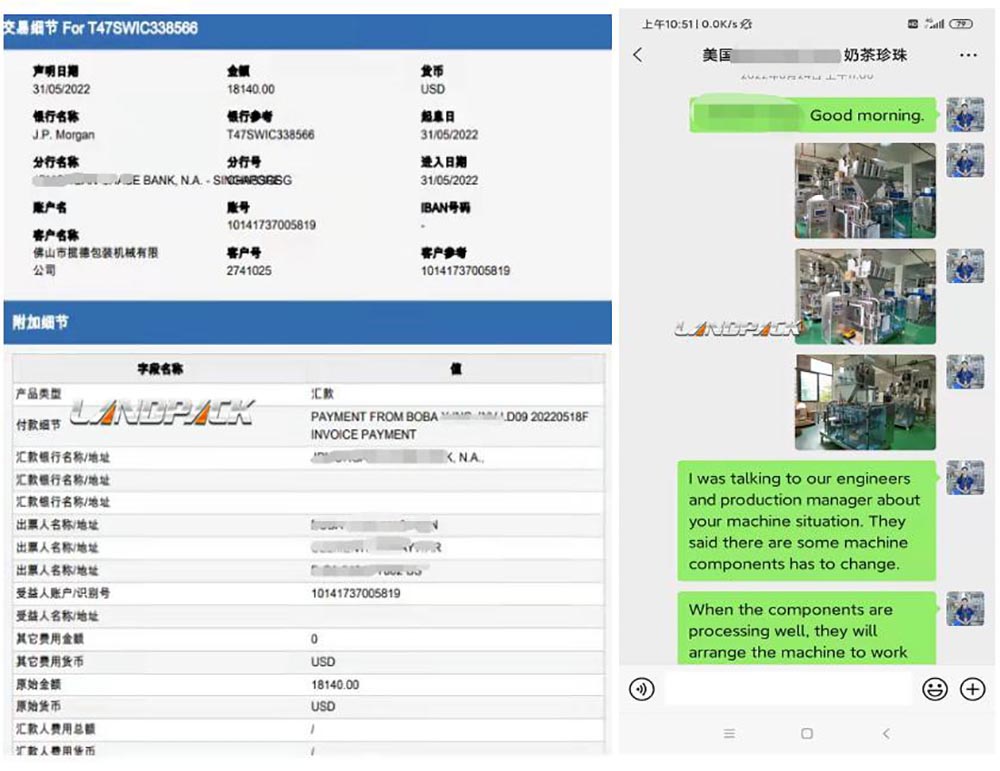The image size is (1000, 771).
Task: Click the chat message input field
Action: point(787,689)
